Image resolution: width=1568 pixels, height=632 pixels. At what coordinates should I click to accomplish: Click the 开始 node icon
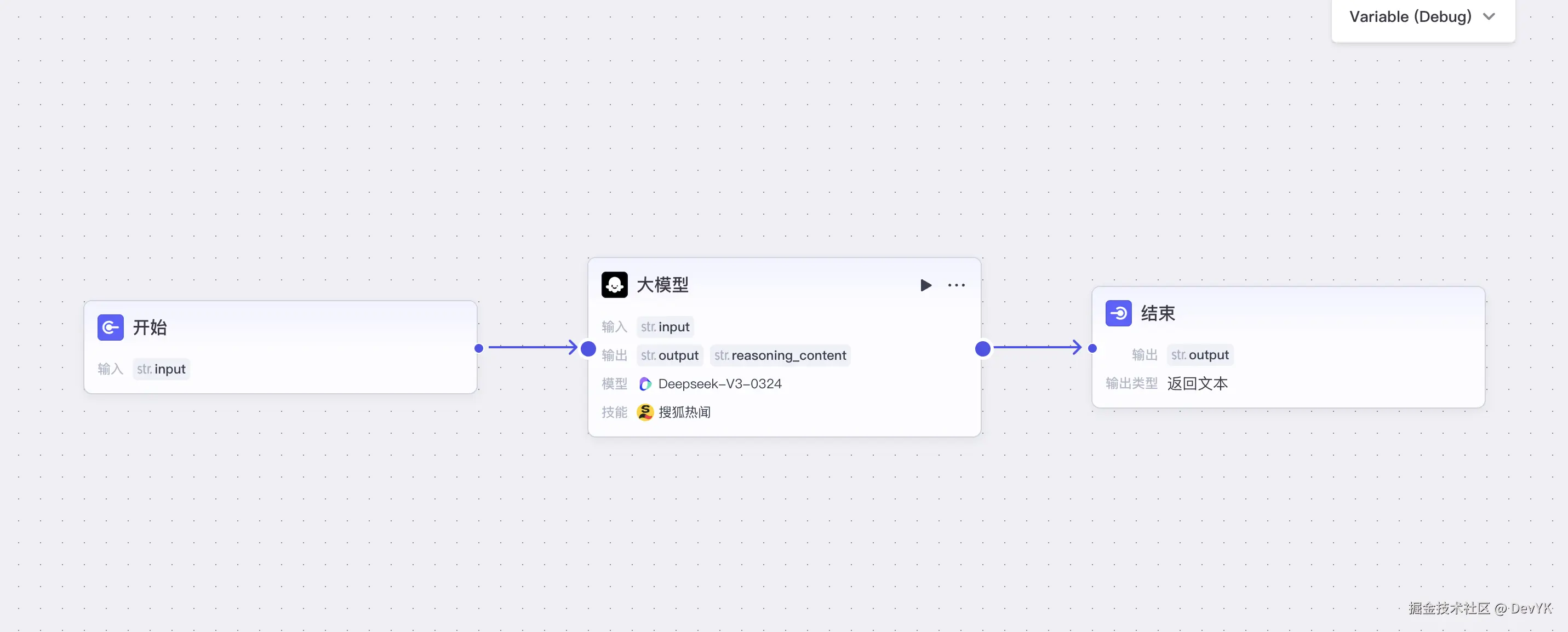pos(110,328)
